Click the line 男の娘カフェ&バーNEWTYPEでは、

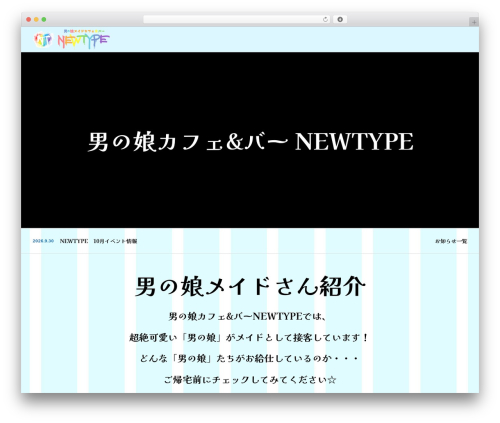[x=247, y=316]
